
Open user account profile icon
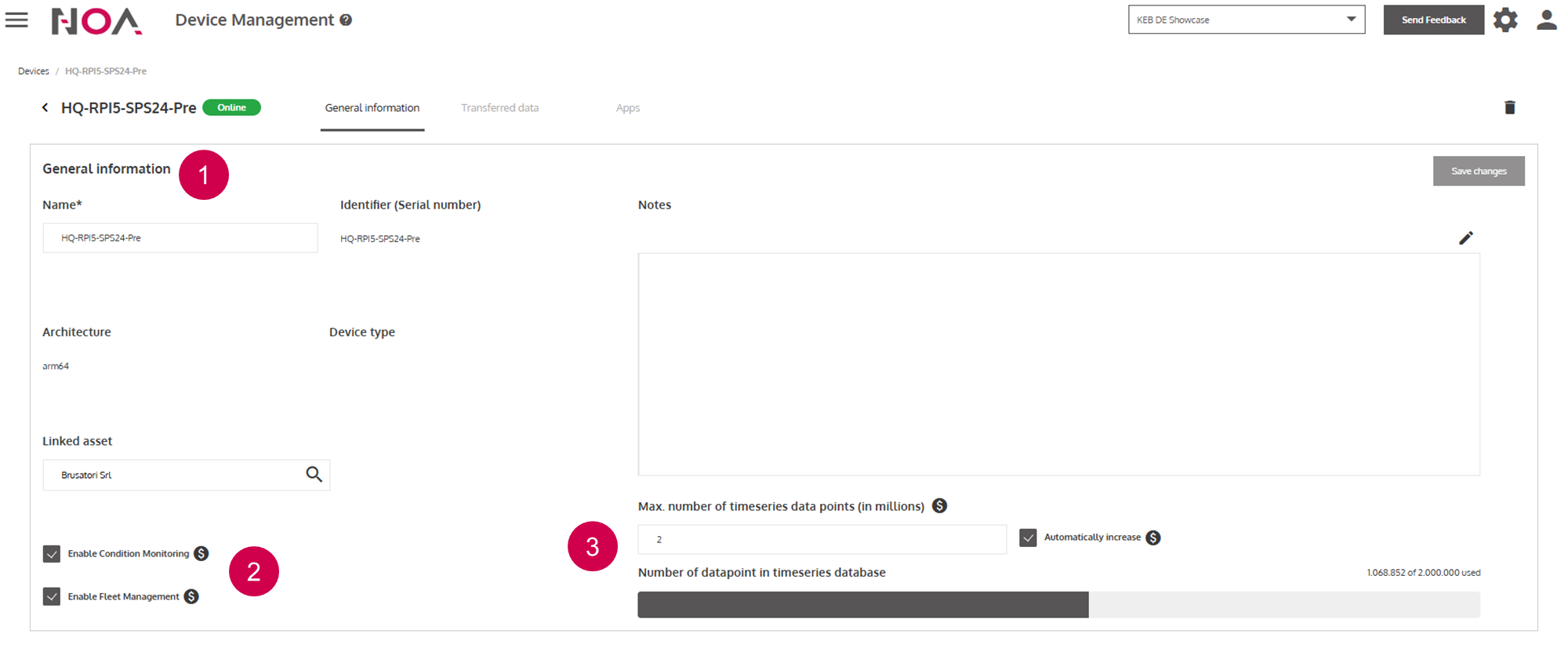tap(1546, 20)
